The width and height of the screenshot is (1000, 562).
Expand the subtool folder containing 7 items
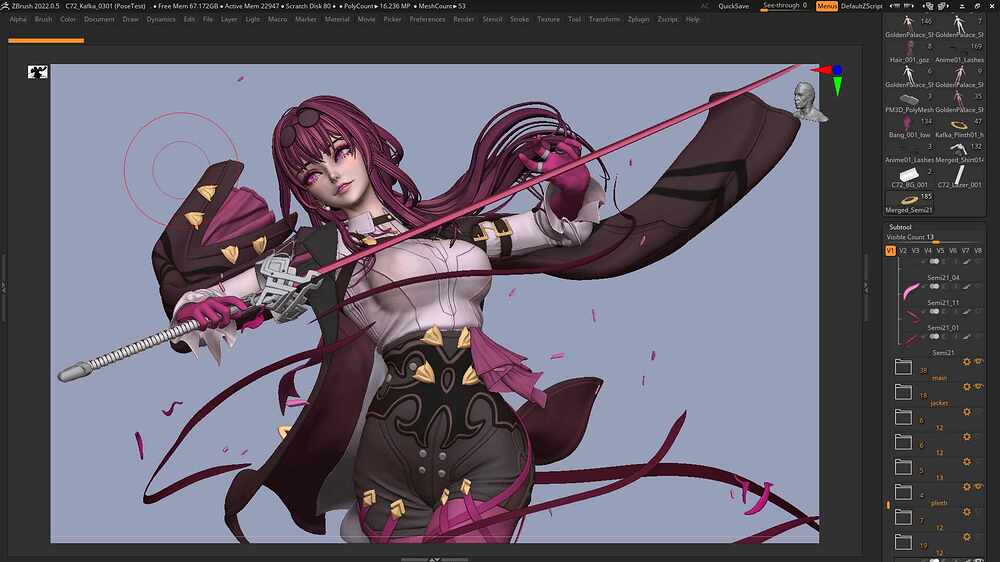pyautogui.click(x=903, y=517)
